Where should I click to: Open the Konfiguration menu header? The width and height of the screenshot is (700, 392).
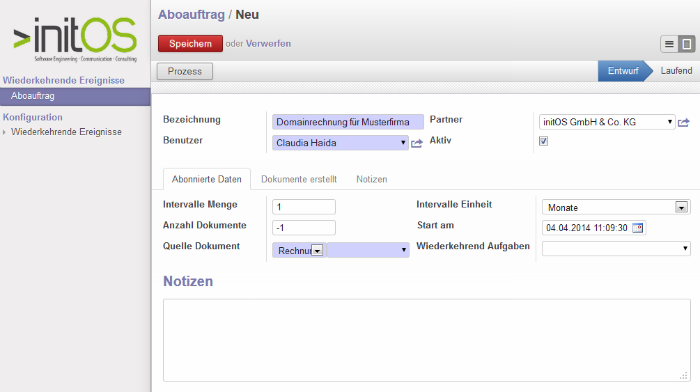tap(33, 117)
